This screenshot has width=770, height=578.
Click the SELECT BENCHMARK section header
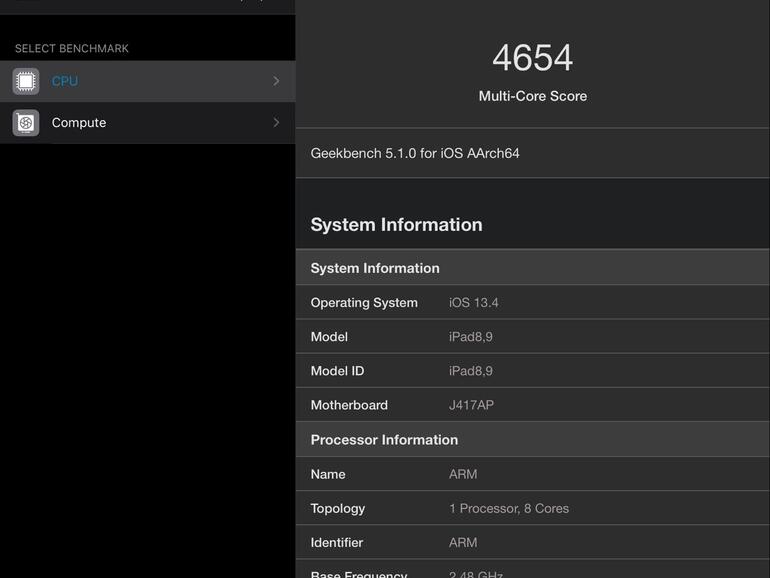point(72,48)
